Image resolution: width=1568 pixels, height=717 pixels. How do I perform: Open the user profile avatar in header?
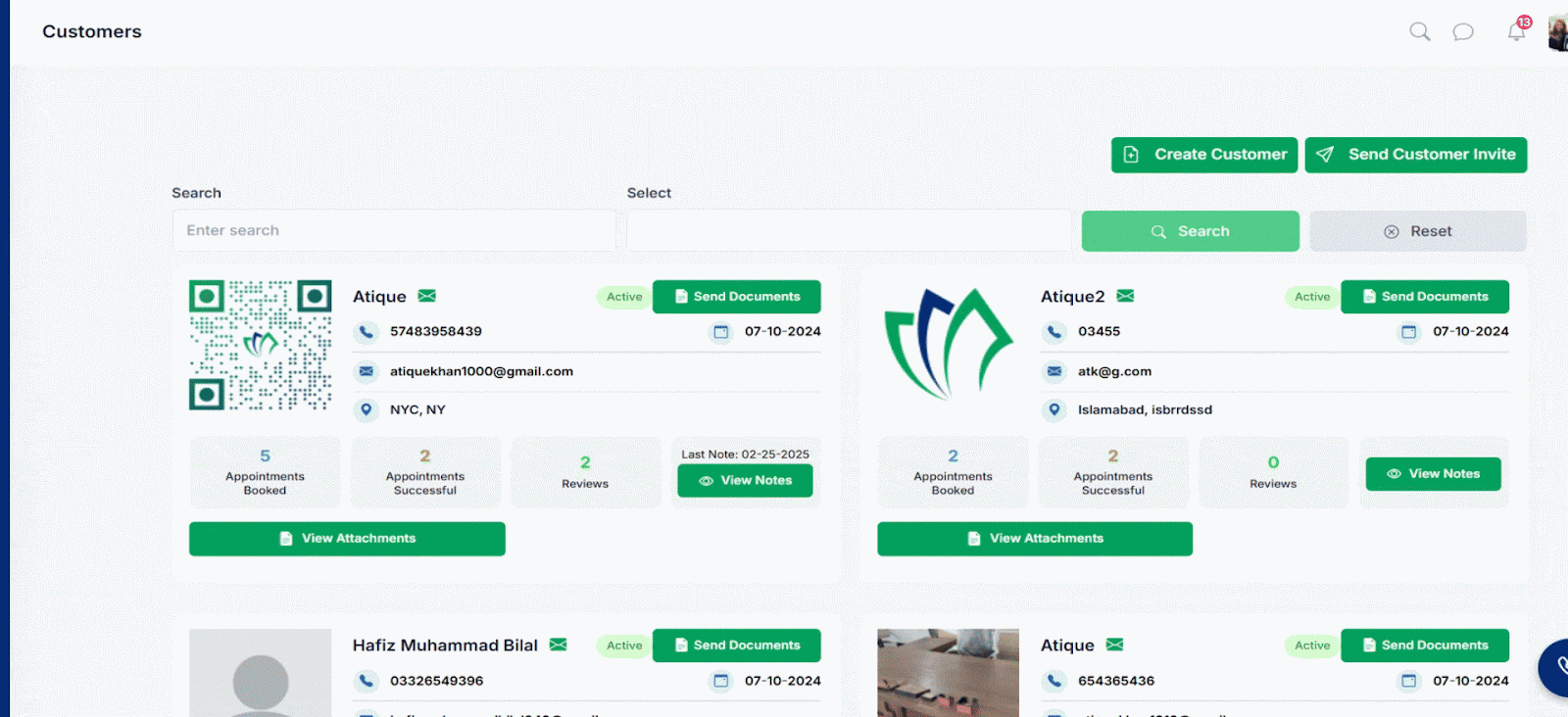(1557, 33)
